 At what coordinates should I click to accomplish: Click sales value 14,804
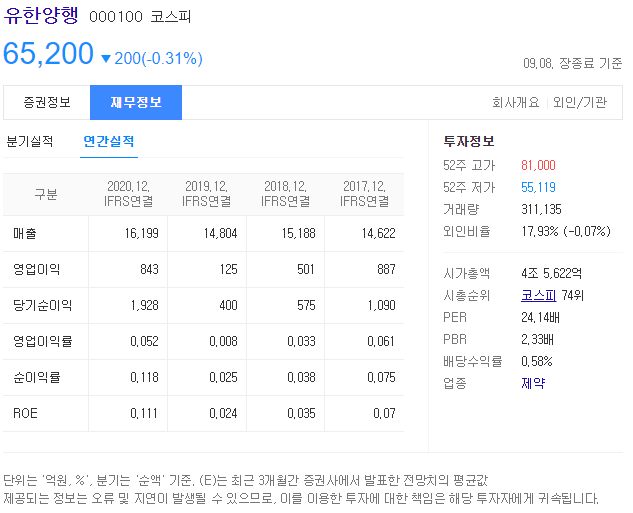(x=220, y=233)
